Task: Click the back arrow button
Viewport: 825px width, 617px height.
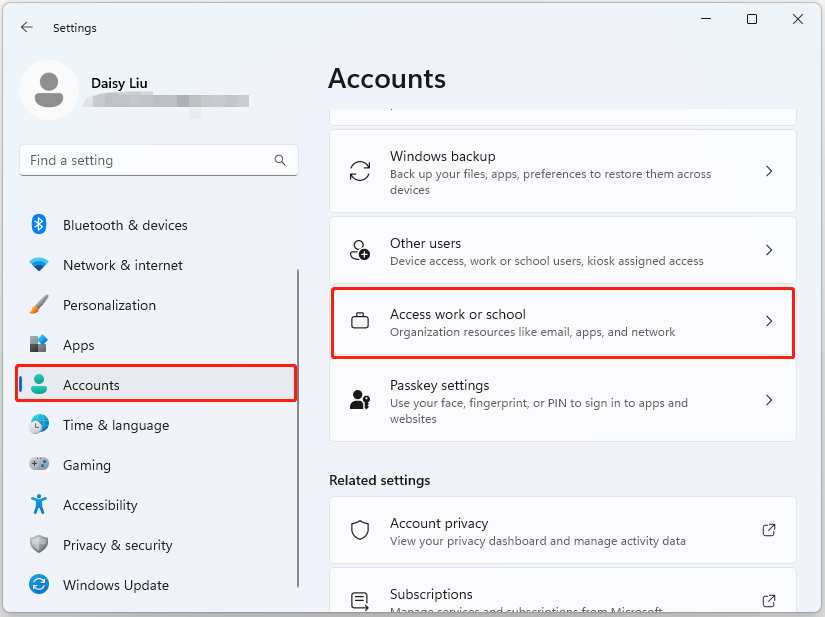Action: click(27, 27)
